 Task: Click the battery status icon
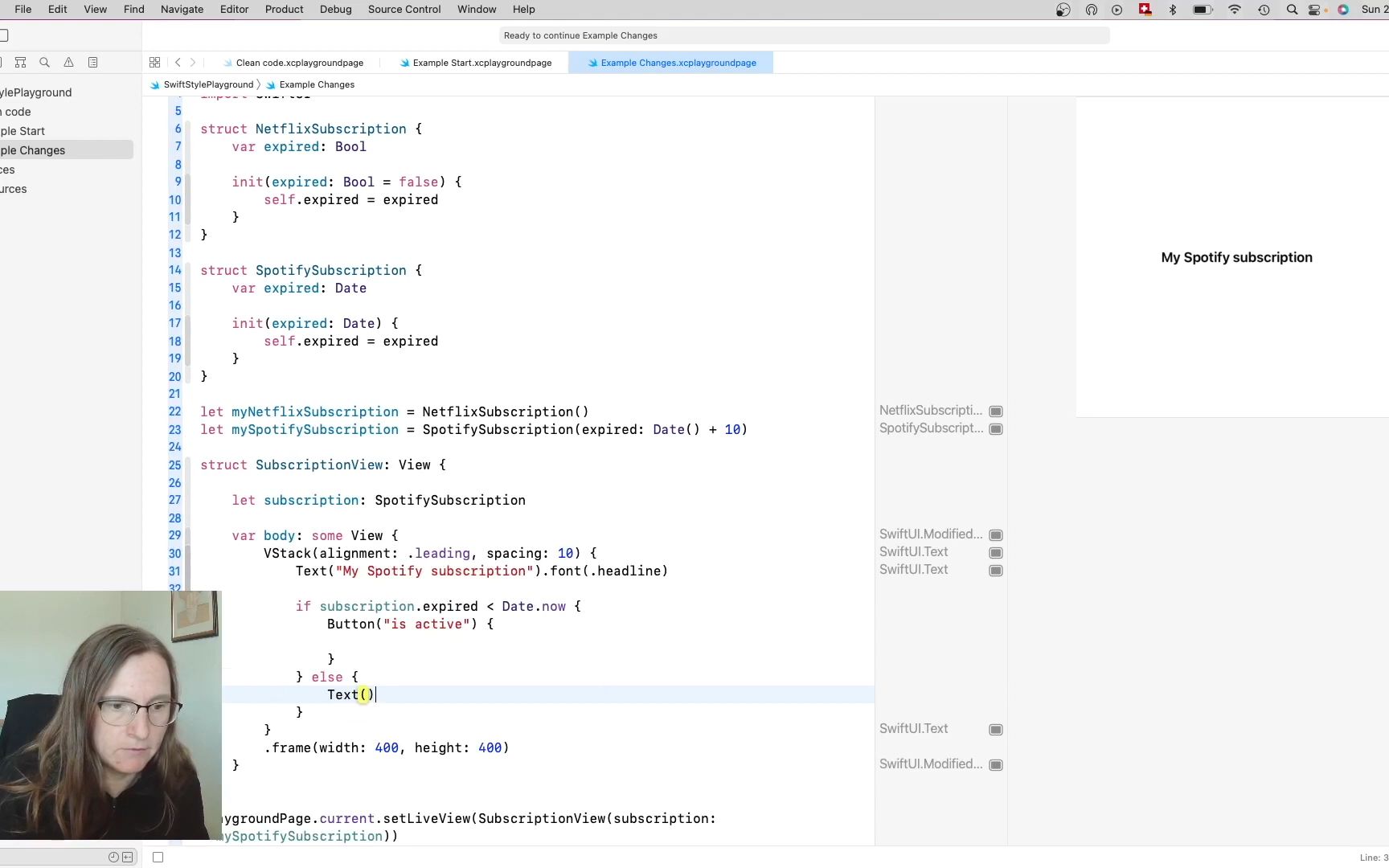pos(1203,10)
